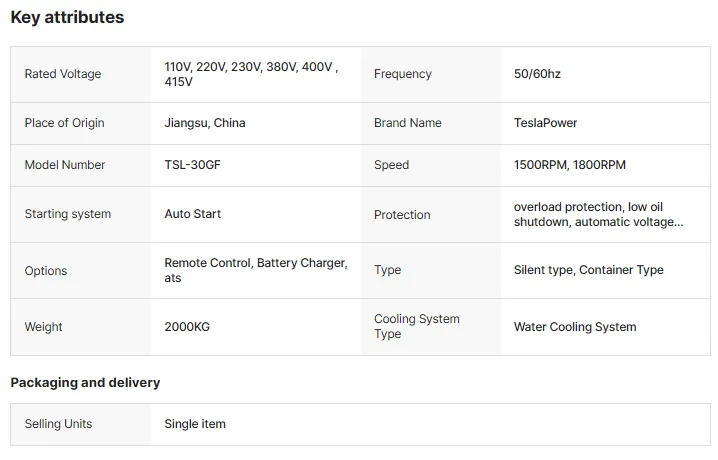Click the TeslaPower brand value
The image size is (718, 460).
click(x=545, y=123)
